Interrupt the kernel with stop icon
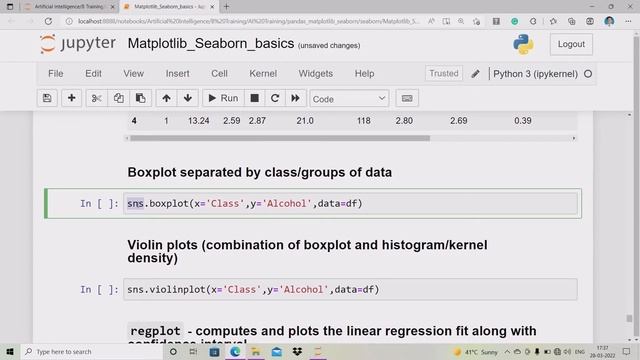The width and height of the screenshot is (640, 360). pos(254,98)
